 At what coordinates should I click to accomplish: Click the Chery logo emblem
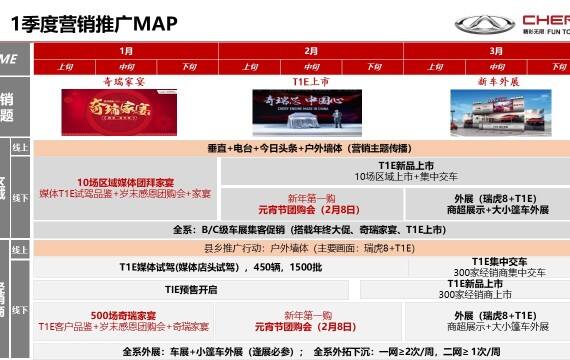tap(485, 25)
